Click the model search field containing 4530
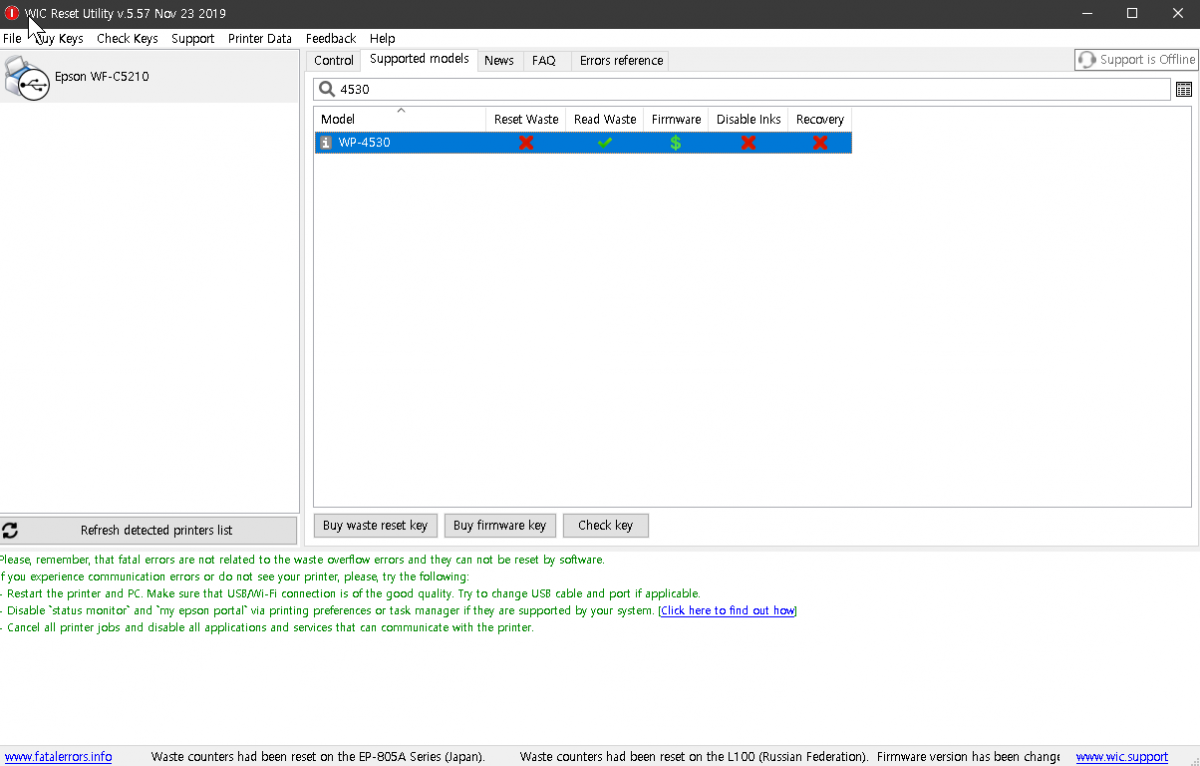This screenshot has width=1200, height=766. (x=741, y=89)
